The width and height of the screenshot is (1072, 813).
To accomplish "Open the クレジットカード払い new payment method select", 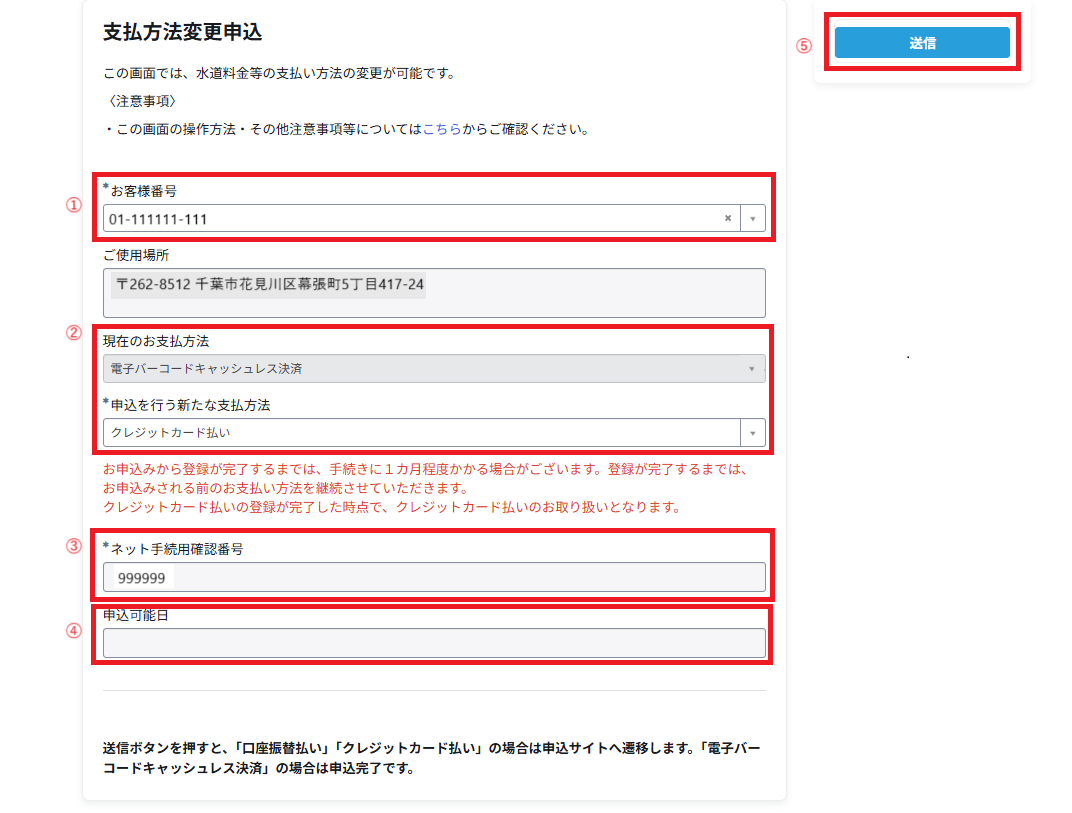I will (420, 433).
